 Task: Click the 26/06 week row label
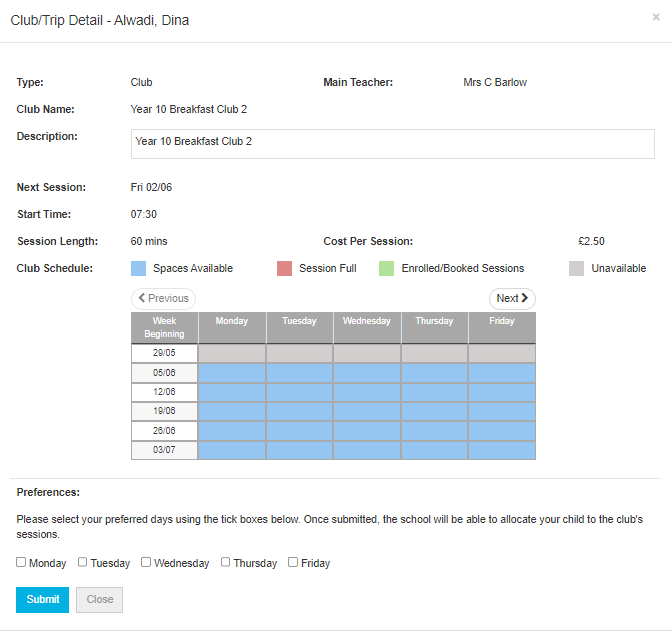tap(164, 431)
